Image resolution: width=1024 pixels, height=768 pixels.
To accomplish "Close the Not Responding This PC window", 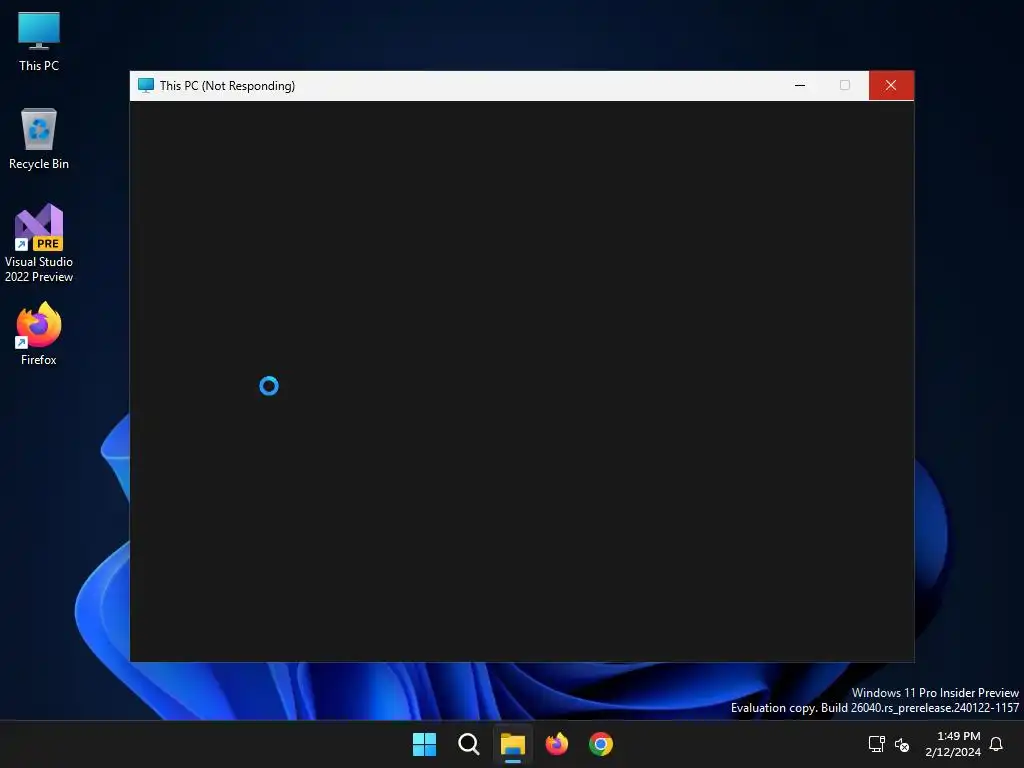I will (x=891, y=86).
